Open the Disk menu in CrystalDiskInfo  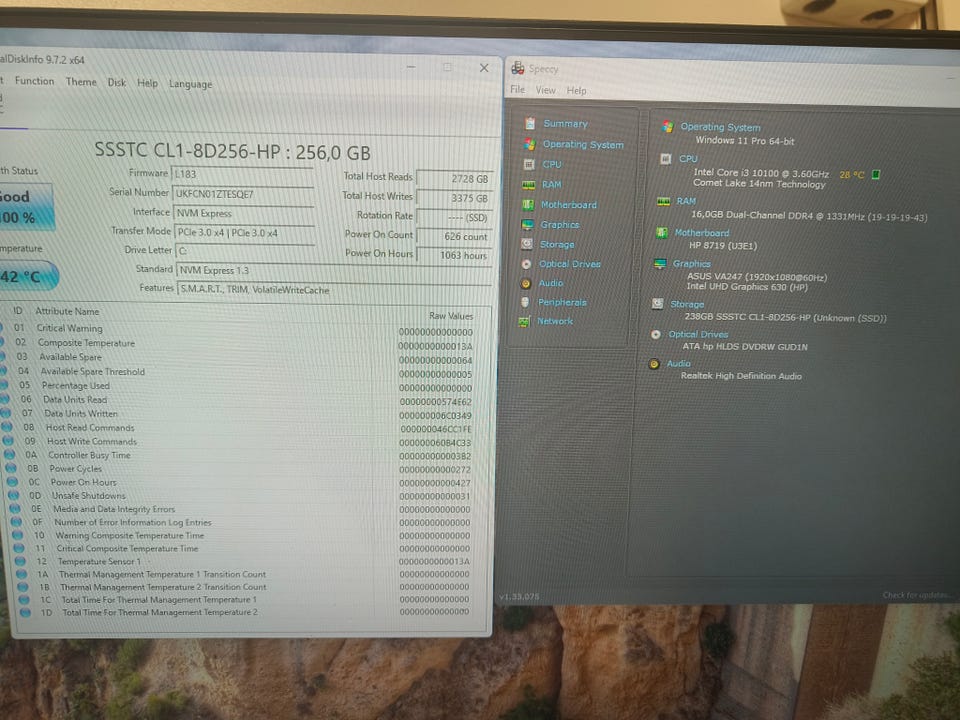117,83
